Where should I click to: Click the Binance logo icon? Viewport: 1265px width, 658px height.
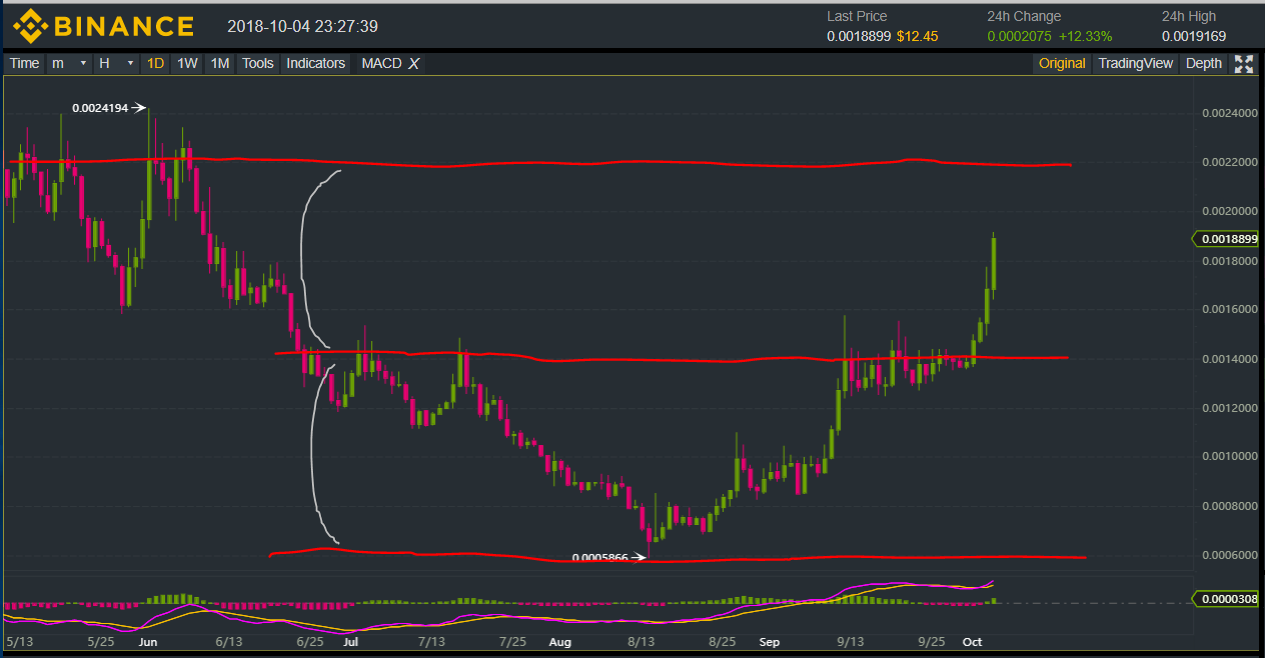point(28,25)
